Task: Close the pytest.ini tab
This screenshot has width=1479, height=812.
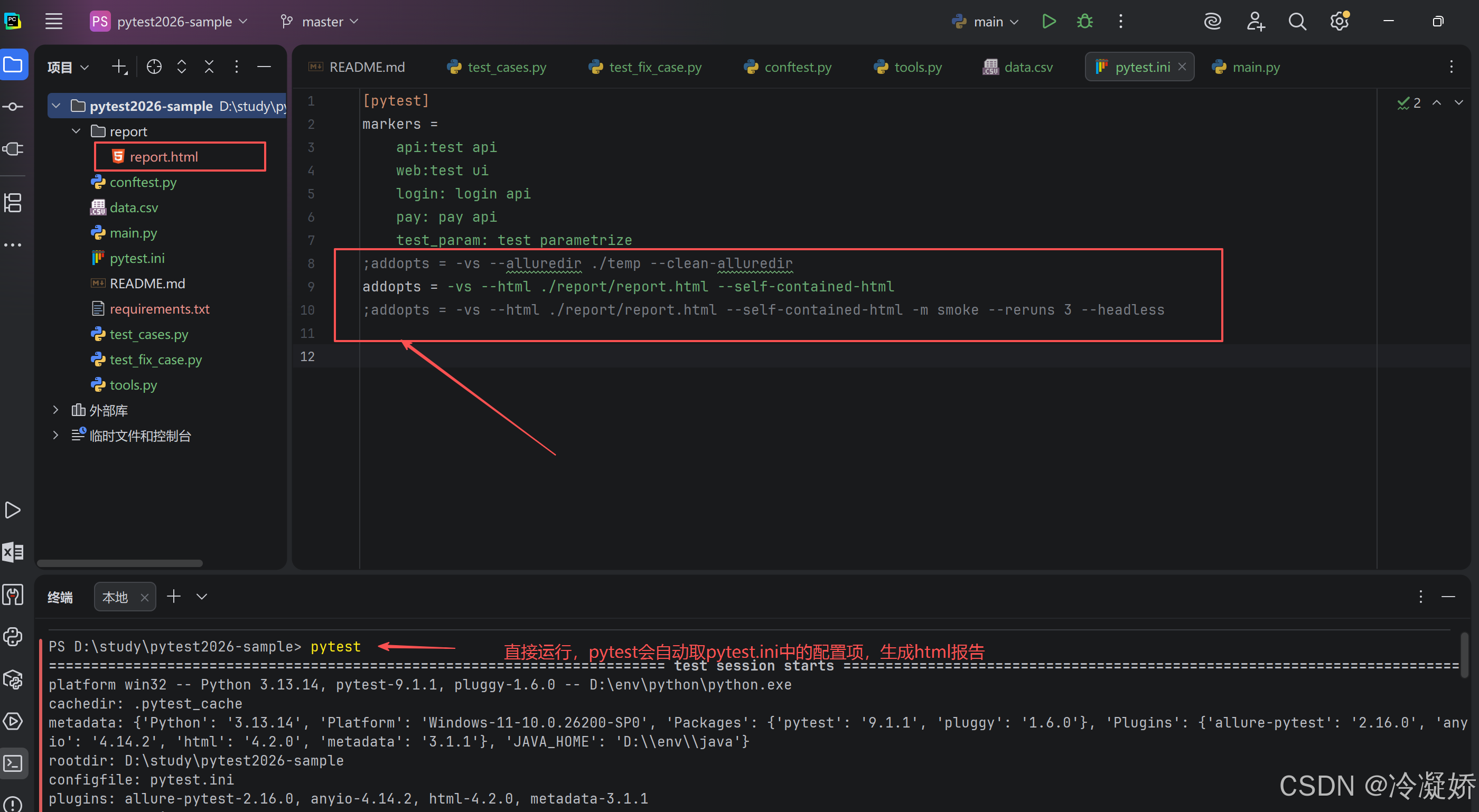Action: click(1182, 67)
